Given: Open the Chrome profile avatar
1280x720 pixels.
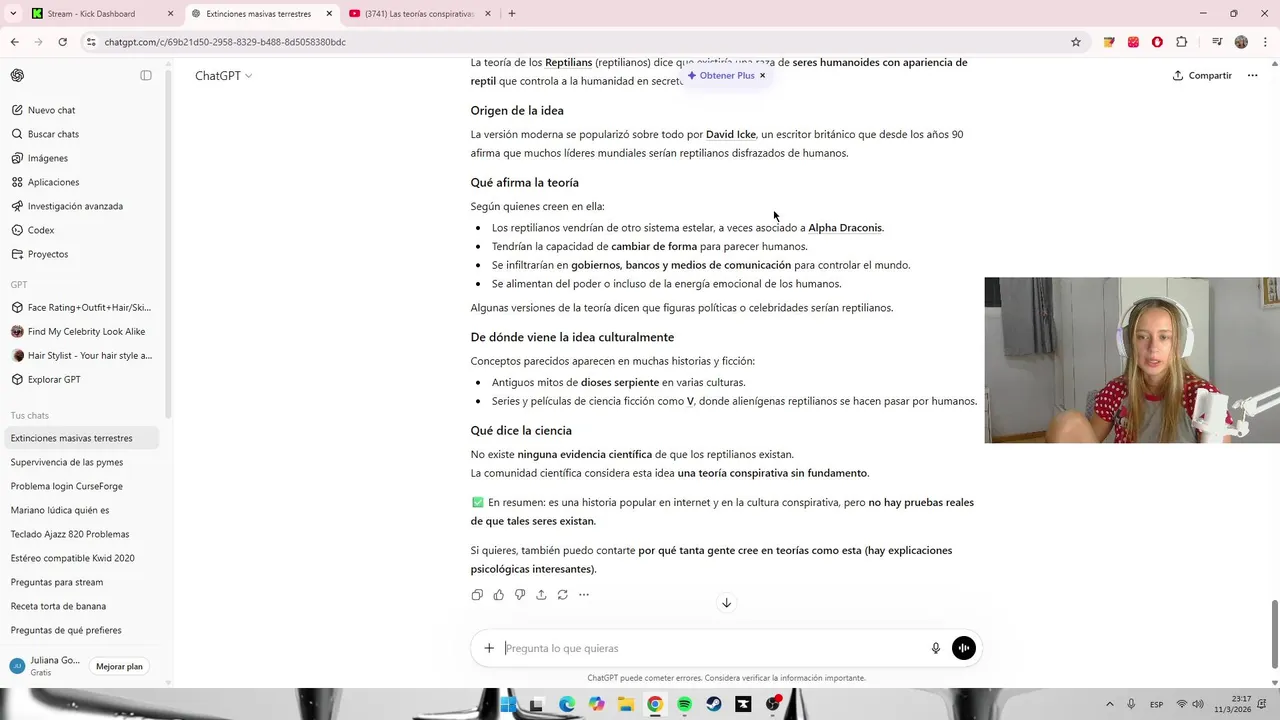Looking at the screenshot, I should 1241,42.
